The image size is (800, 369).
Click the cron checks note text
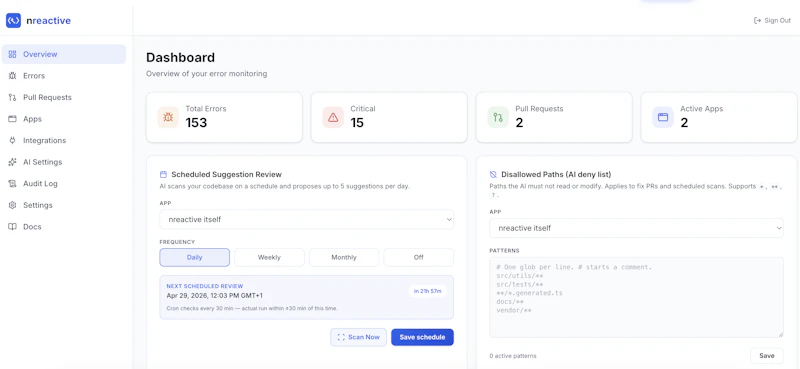pyautogui.click(x=252, y=308)
